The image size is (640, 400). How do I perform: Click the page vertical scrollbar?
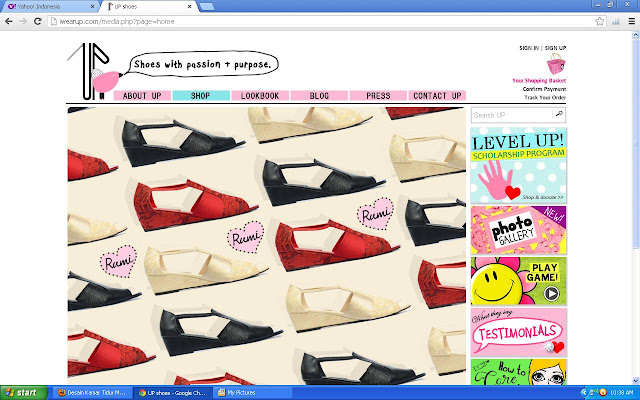pyautogui.click(x=636, y=143)
